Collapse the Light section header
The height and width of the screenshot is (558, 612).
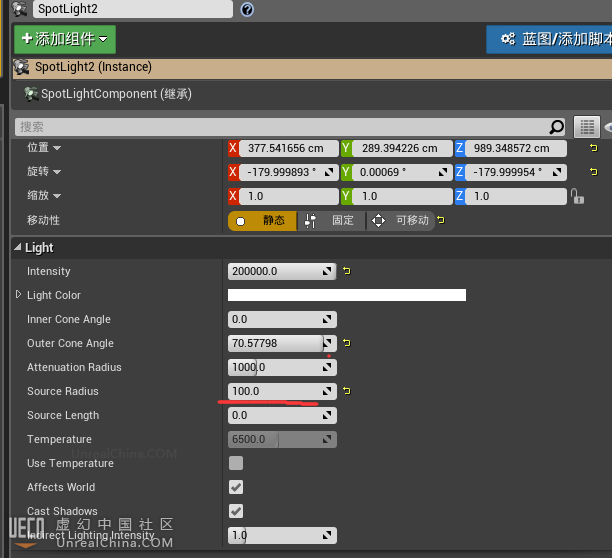coord(18,247)
